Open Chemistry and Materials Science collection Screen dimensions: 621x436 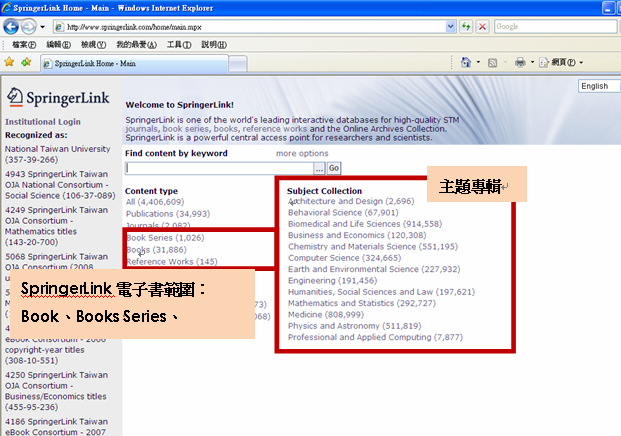pyautogui.click(x=373, y=247)
